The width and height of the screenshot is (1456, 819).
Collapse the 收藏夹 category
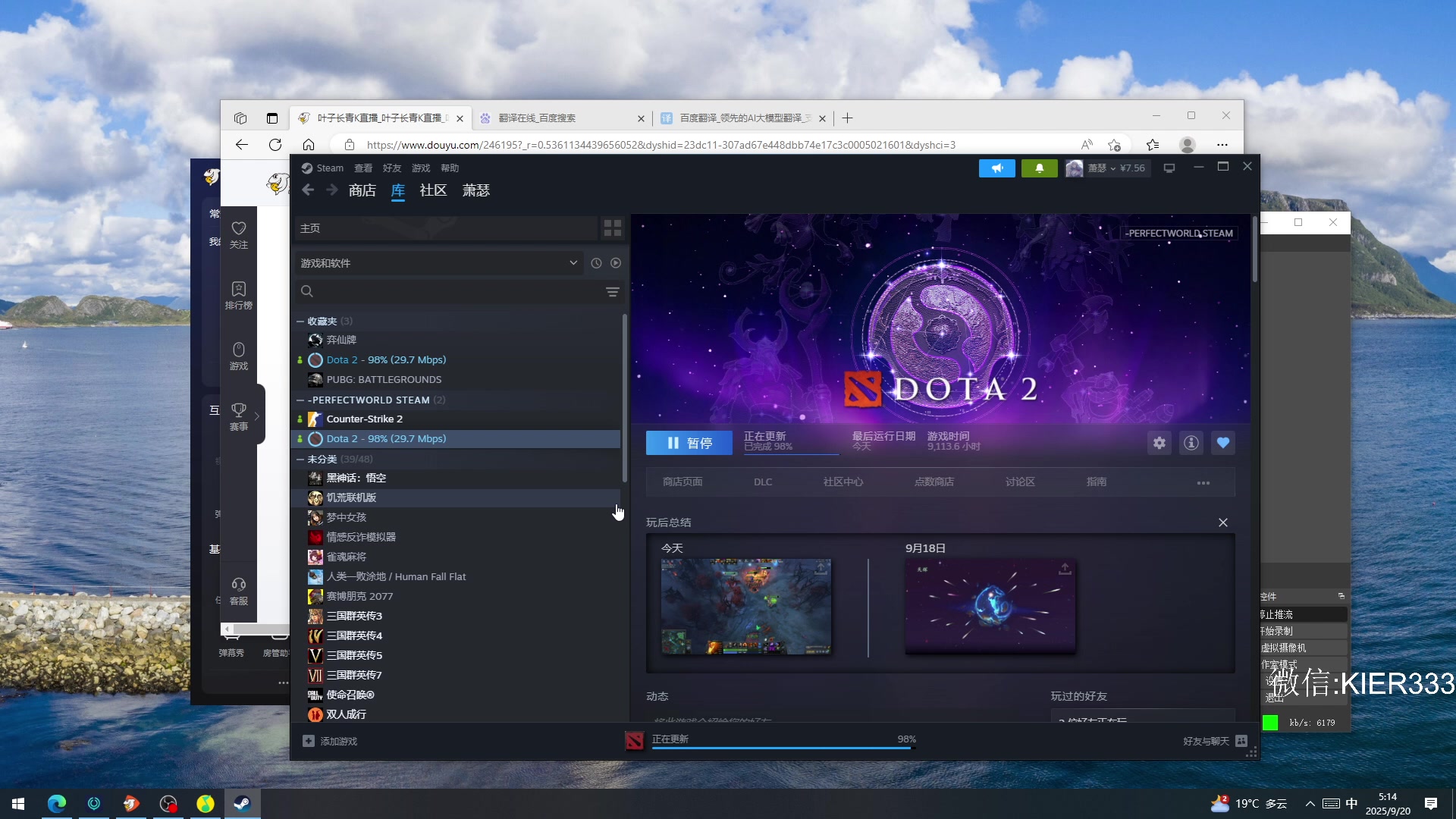click(x=300, y=322)
